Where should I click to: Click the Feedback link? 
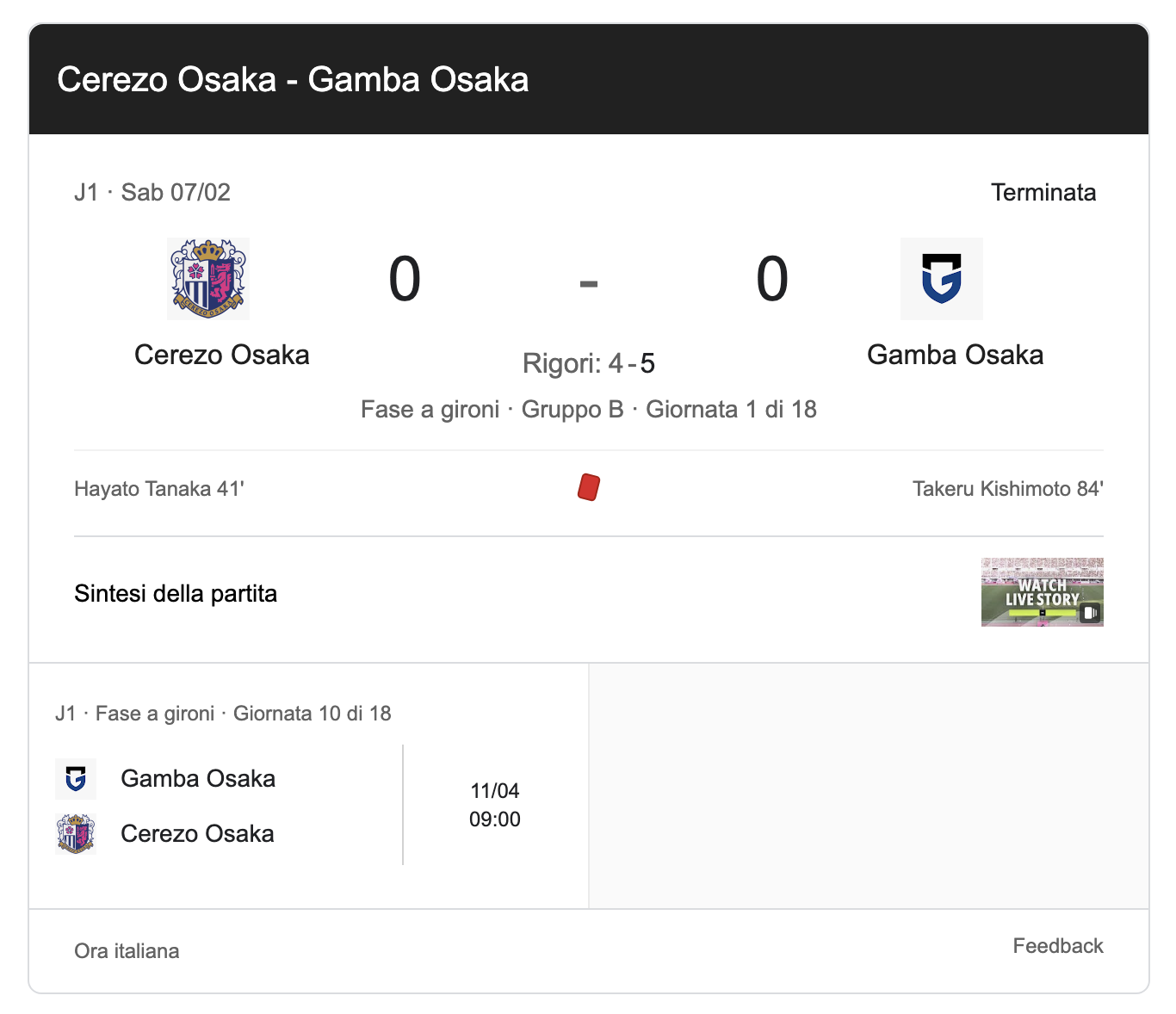pyautogui.click(x=1057, y=946)
